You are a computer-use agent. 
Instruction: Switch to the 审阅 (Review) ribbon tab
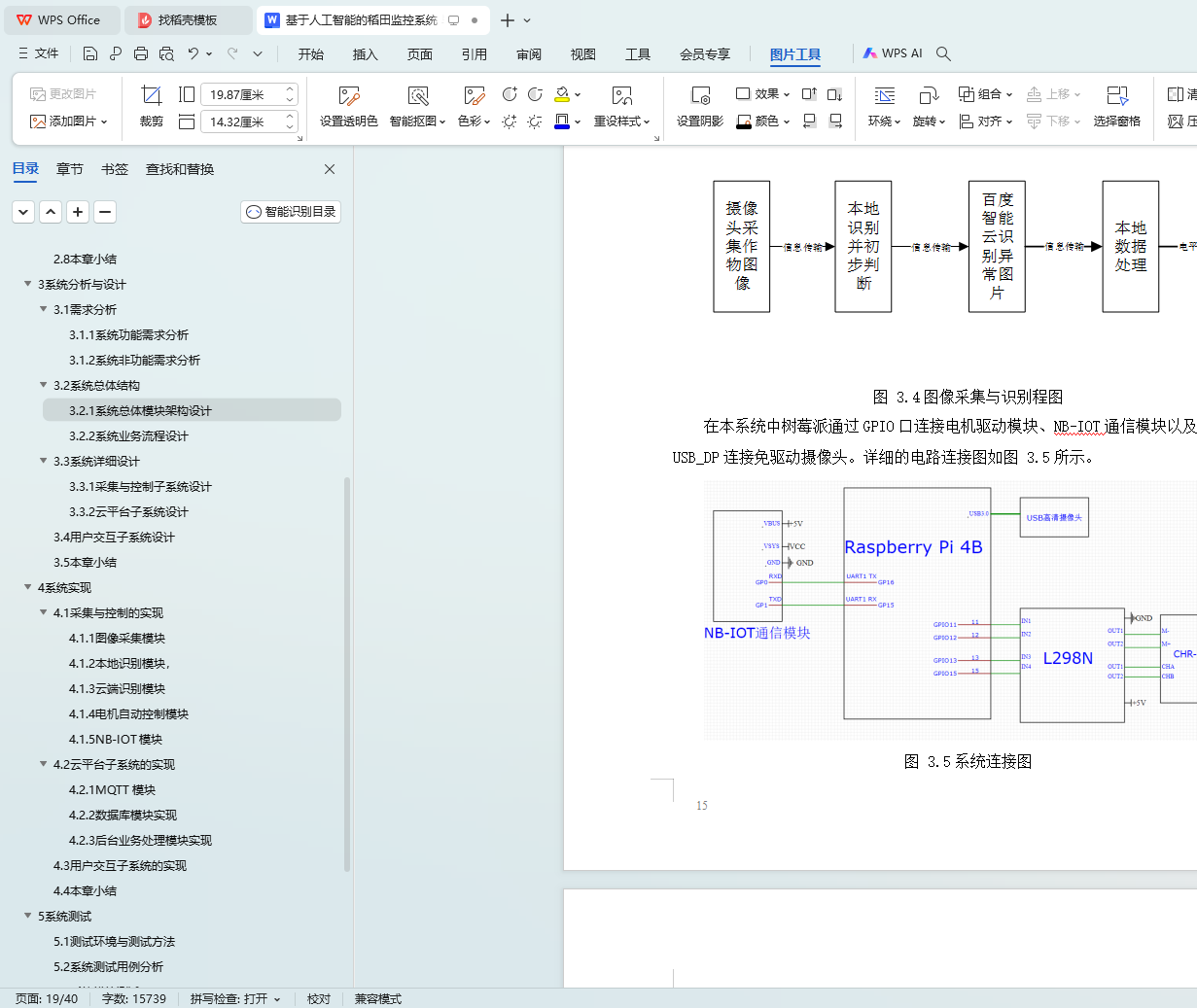[529, 54]
